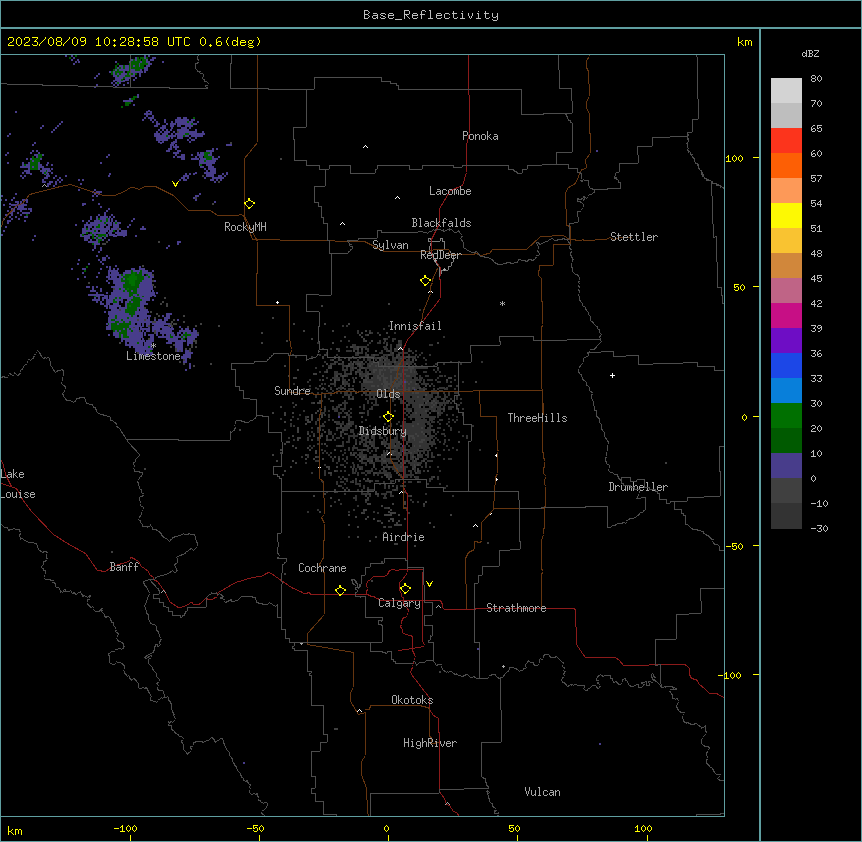
Task: Click the white asterisk marker east of Innisfail
Action: coord(502,303)
